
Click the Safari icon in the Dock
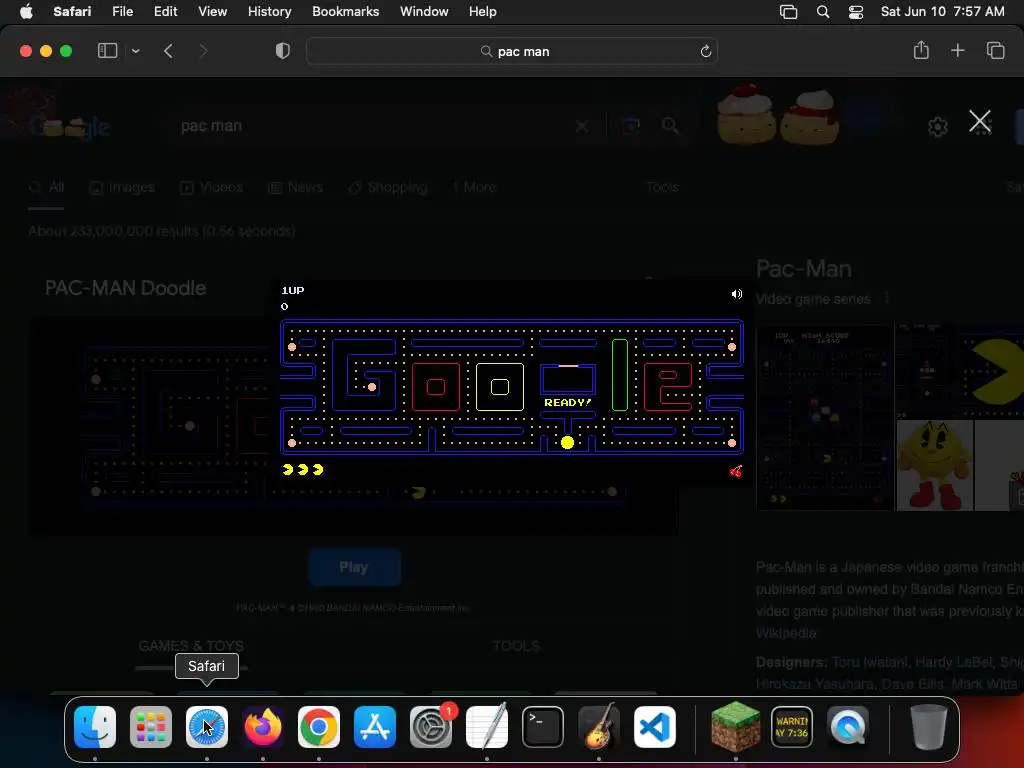207,726
